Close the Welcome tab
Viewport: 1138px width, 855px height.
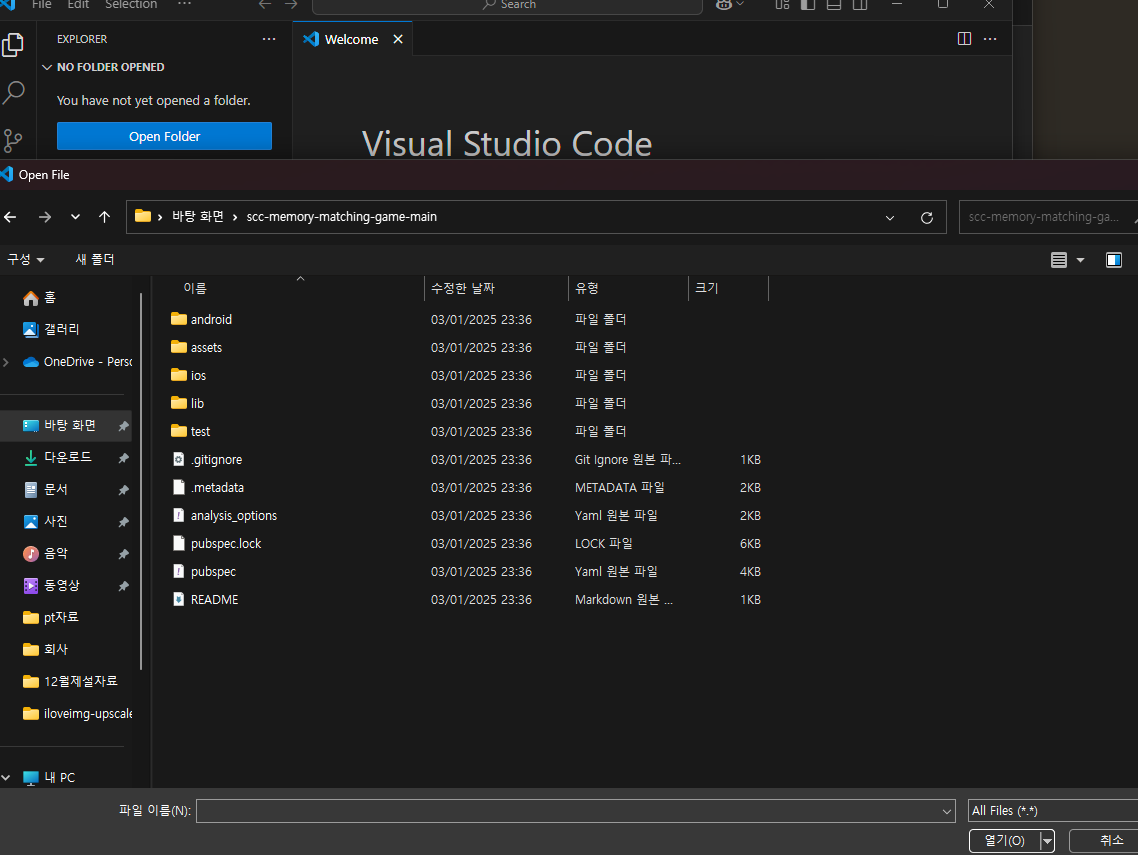(398, 39)
